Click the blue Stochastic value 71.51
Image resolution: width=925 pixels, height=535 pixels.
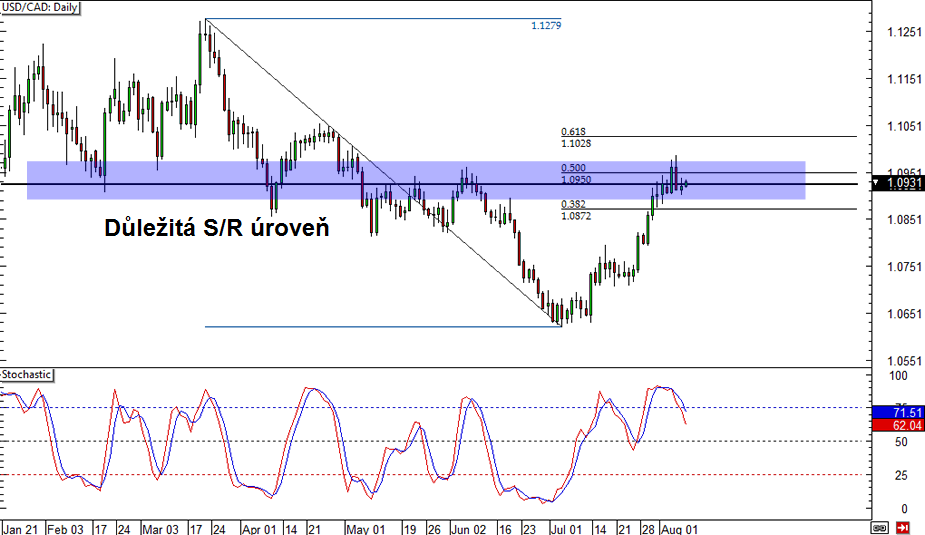point(898,412)
